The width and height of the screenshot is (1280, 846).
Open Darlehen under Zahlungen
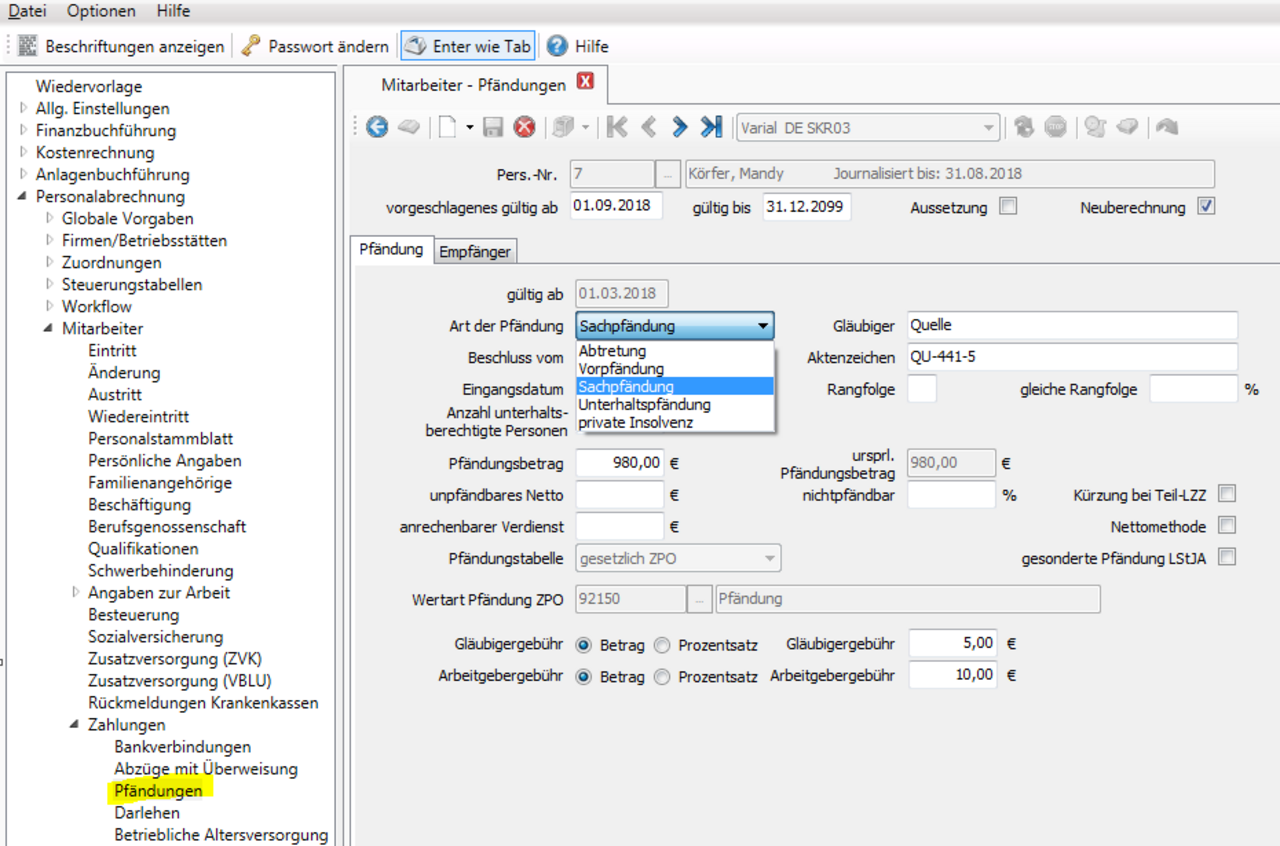(x=146, y=812)
